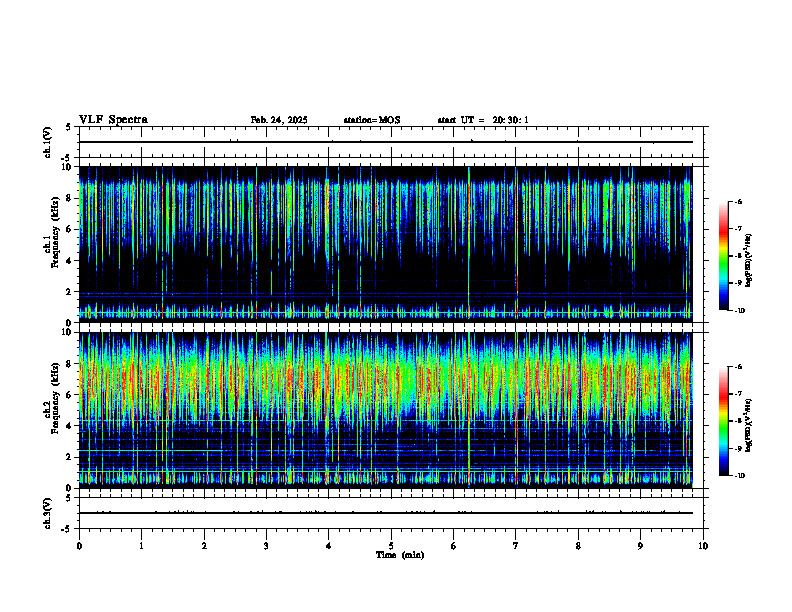This screenshot has height=612, width=792.
Task: Click the "-6" tick on ch.1 colorbar
Action: coord(738,201)
